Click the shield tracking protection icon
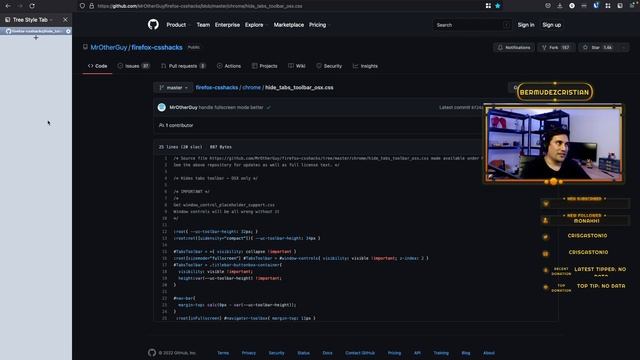 coord(82,6)
